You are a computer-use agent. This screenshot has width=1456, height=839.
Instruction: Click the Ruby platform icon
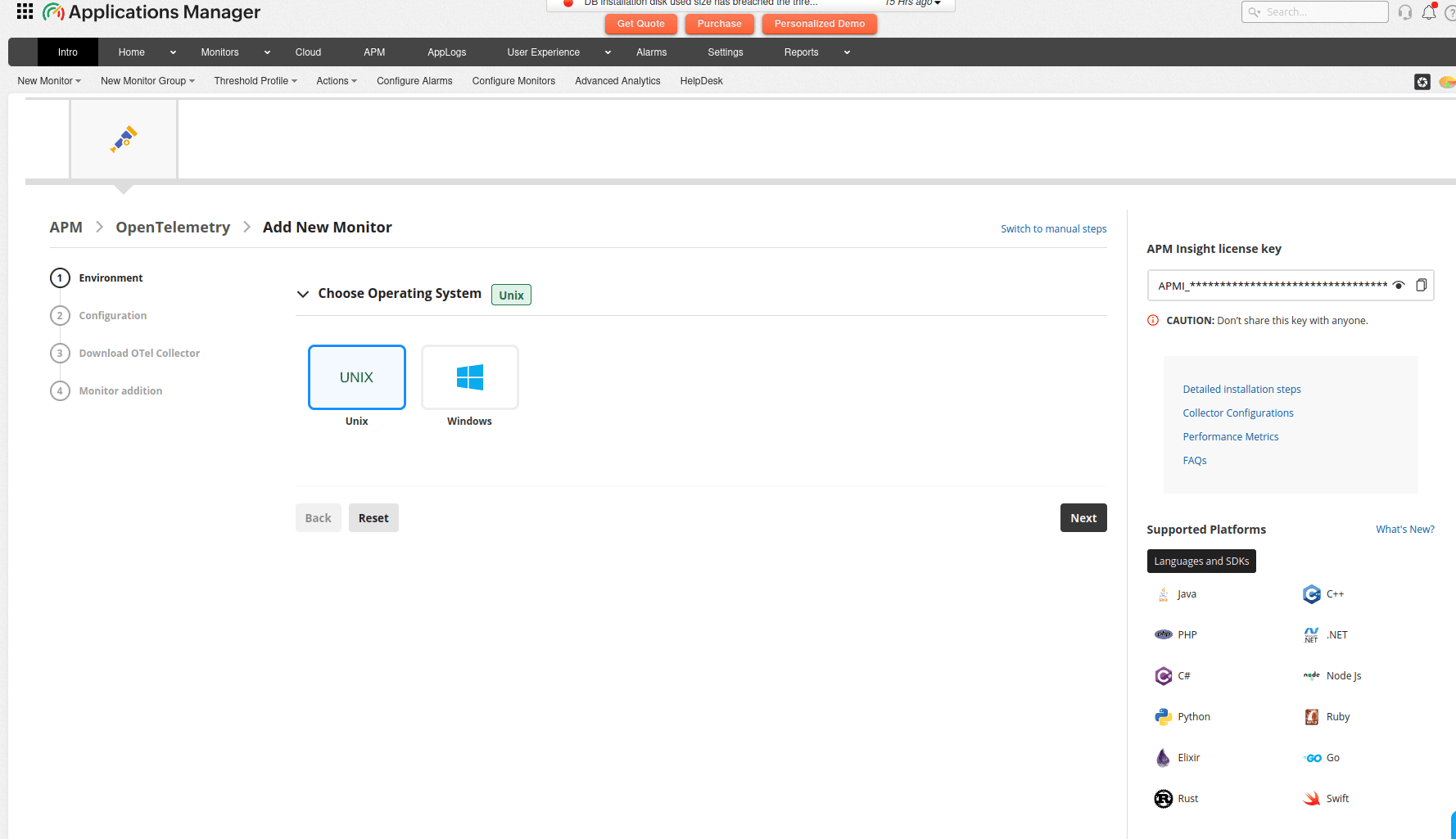[x=1312, y=716]
